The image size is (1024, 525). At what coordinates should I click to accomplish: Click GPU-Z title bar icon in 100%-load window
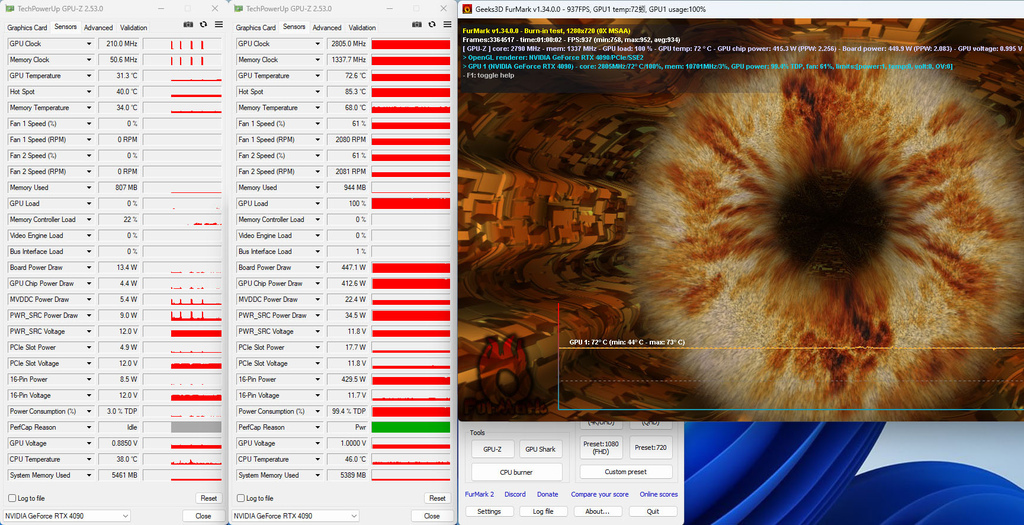point(238,8)
